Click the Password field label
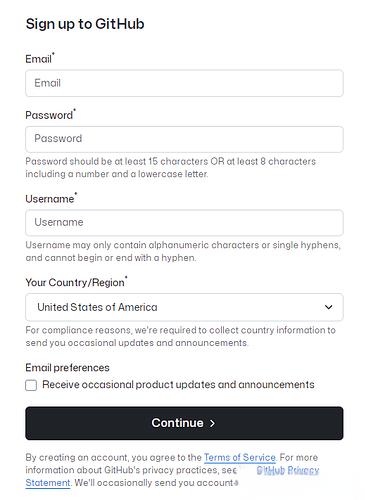 click(x=49, y=115)
